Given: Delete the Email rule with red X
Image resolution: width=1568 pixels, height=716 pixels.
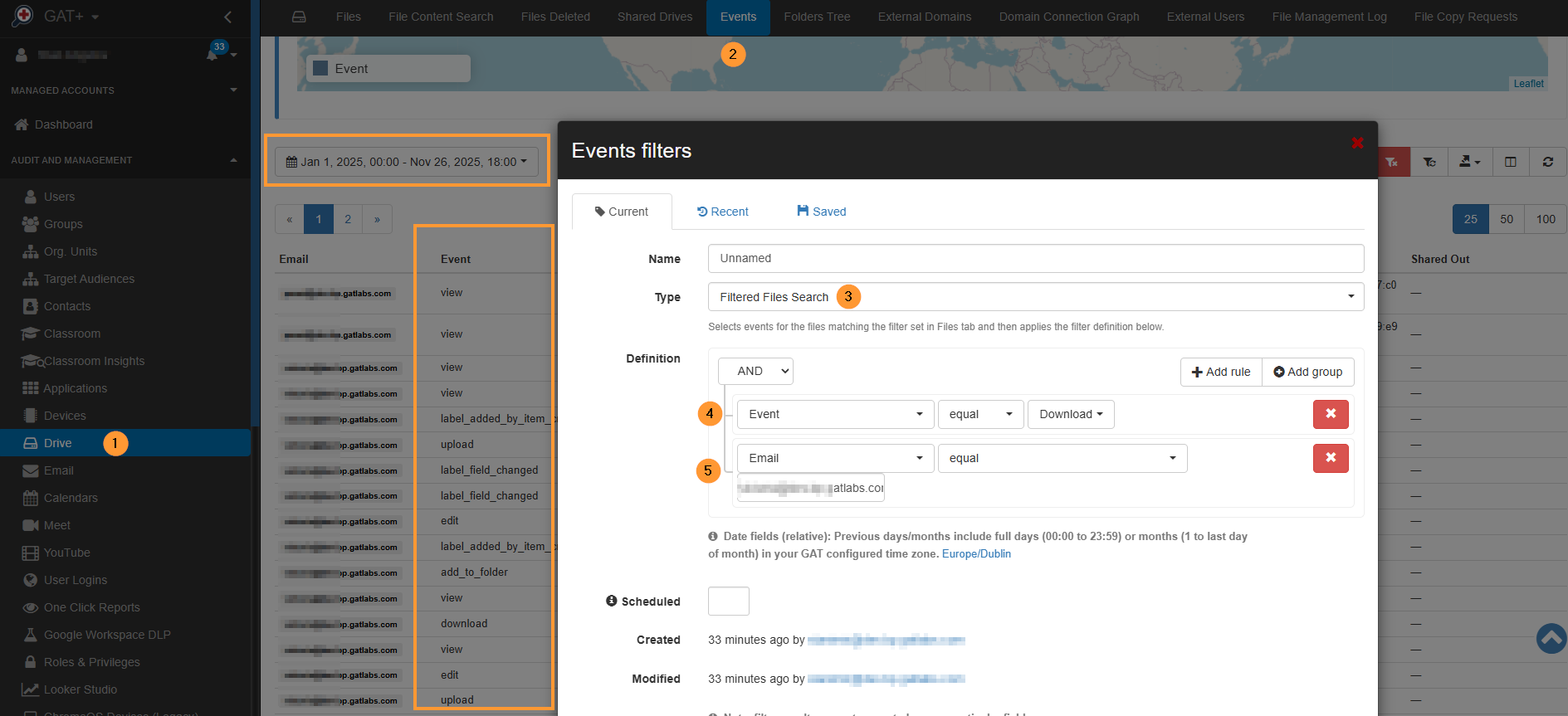Looking at the screenshot, I should [x=1331, y=458].
